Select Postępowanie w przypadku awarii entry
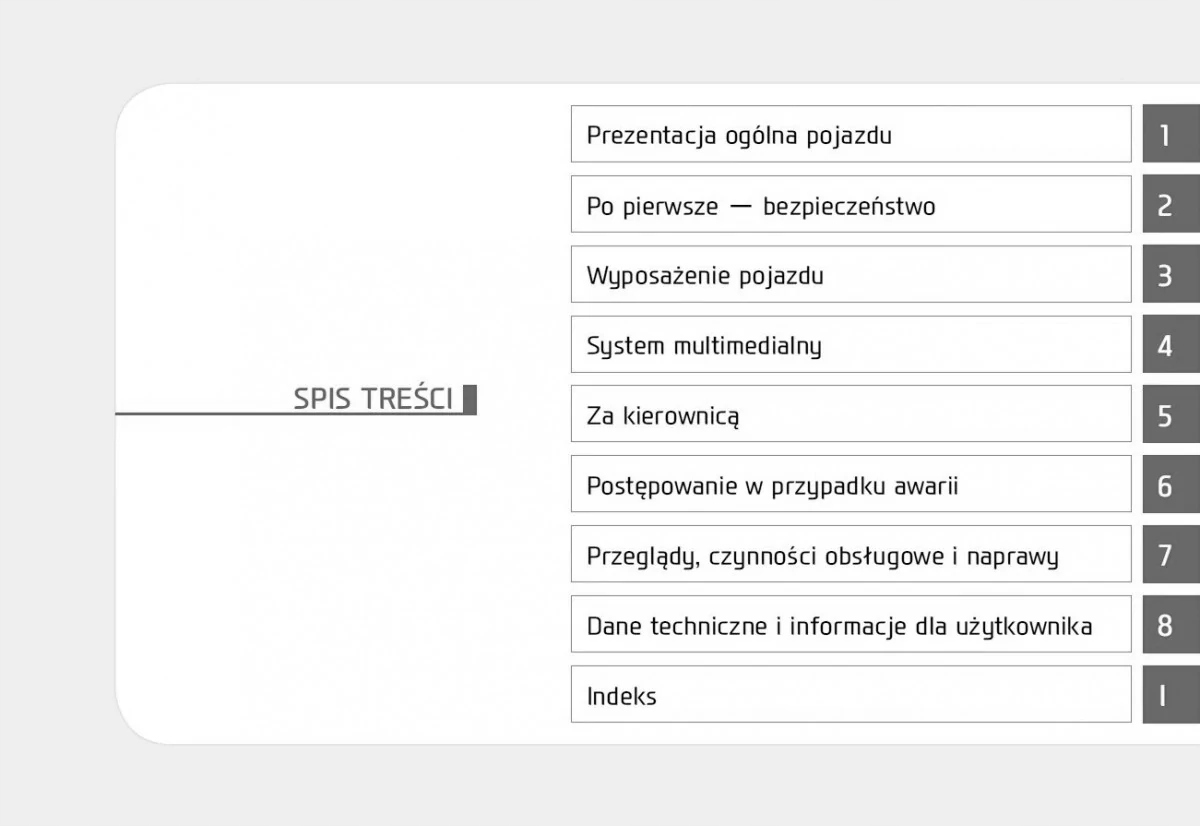 (x=850, y=485)
